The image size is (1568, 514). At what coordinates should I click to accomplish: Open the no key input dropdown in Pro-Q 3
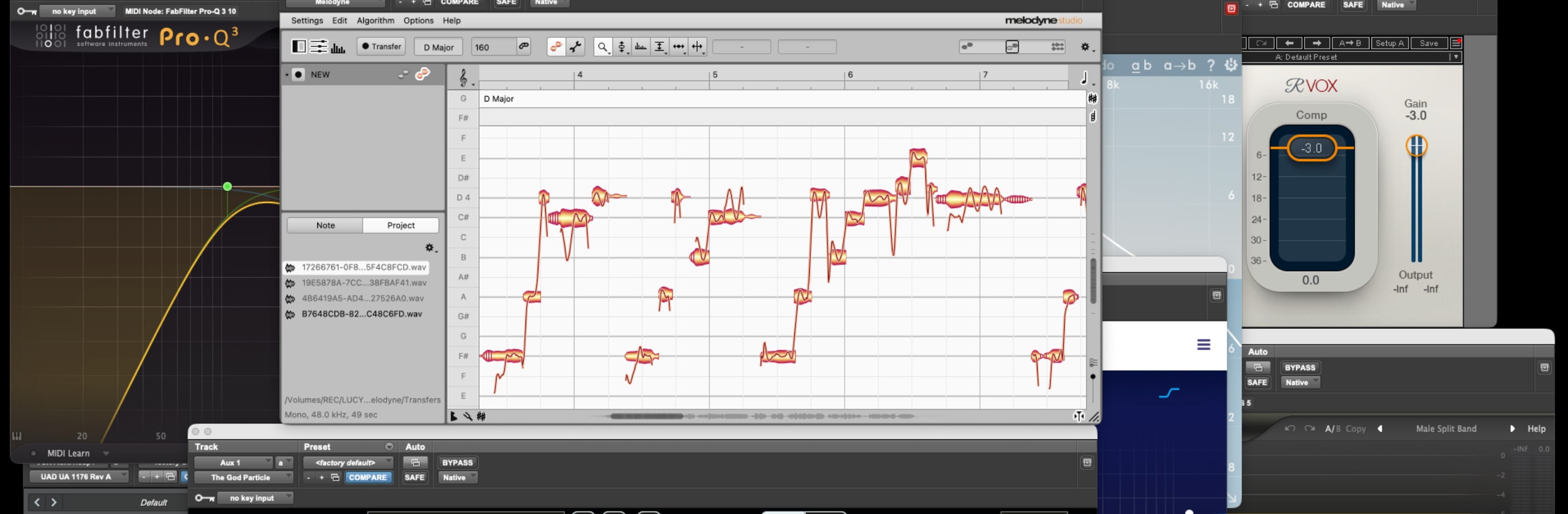(77, 11)
